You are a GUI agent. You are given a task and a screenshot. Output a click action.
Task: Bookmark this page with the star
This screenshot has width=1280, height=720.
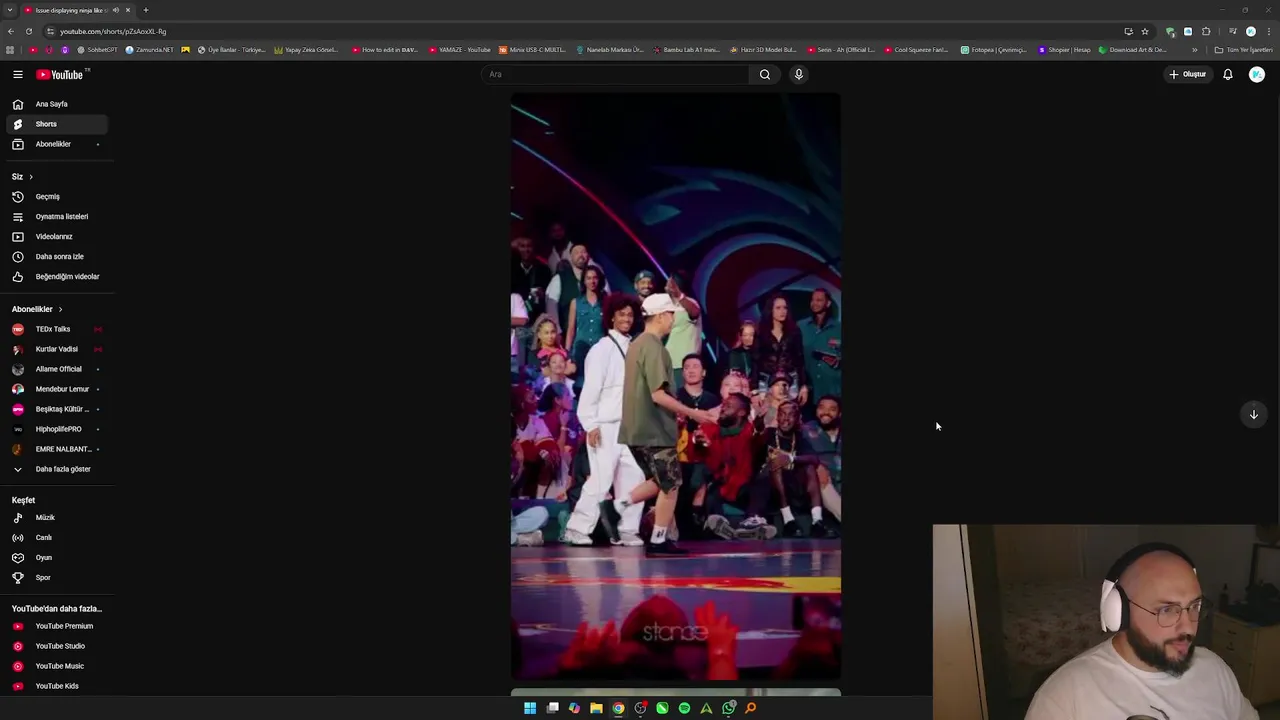1145,31
